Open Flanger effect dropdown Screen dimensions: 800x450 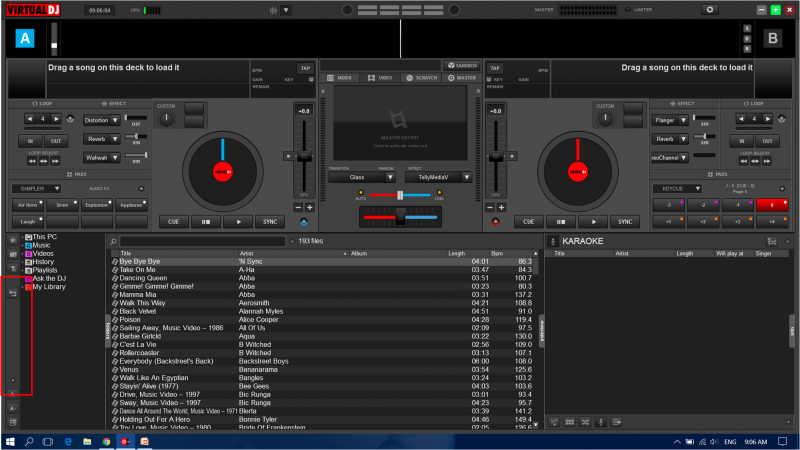click(683, 120)
